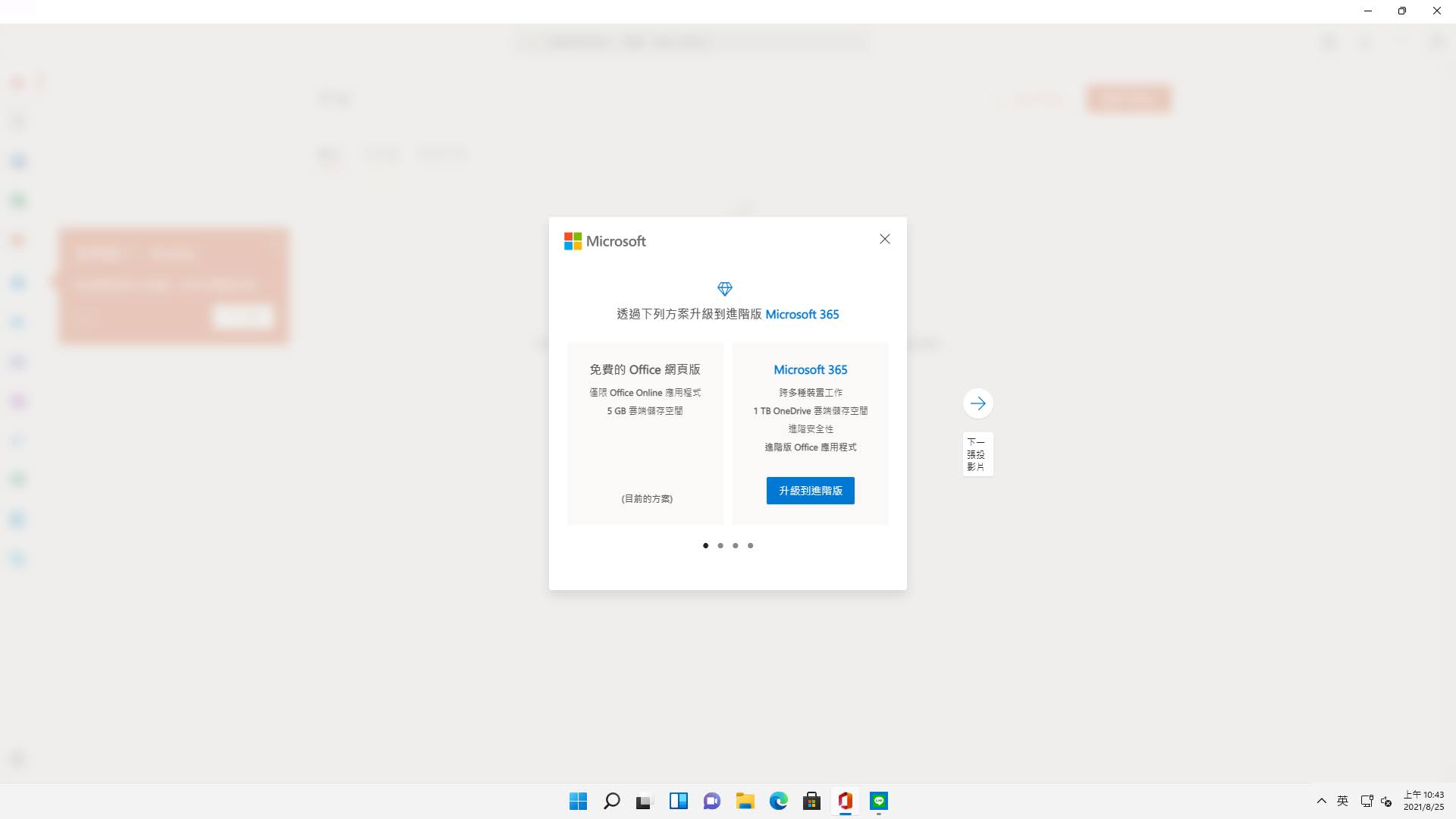Screen dimensions: 1456x819
Task: Open LINE app from taskbar
Action: (x=878, y=801)
